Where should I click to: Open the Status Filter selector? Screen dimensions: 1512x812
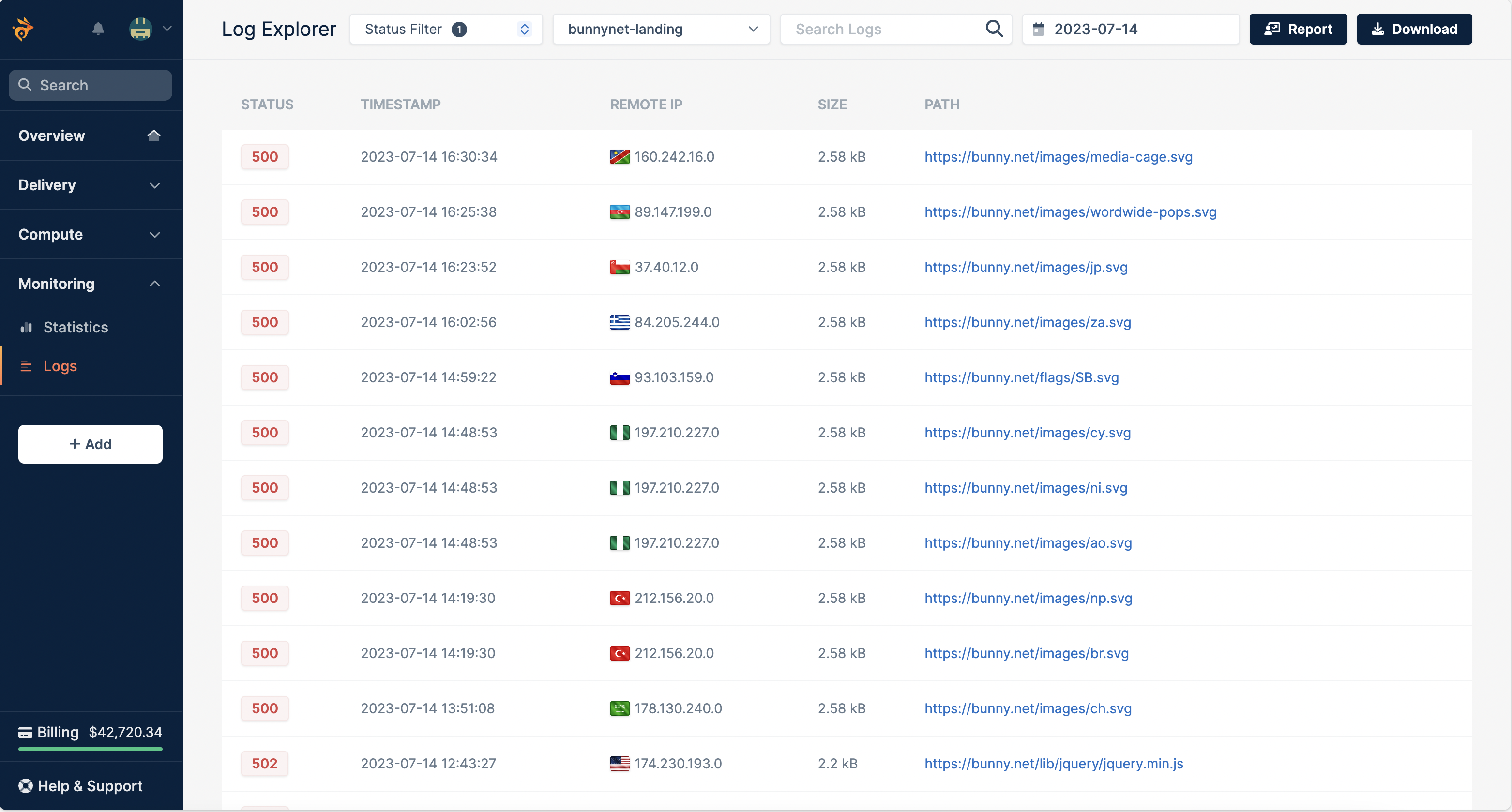pos(445,29)
